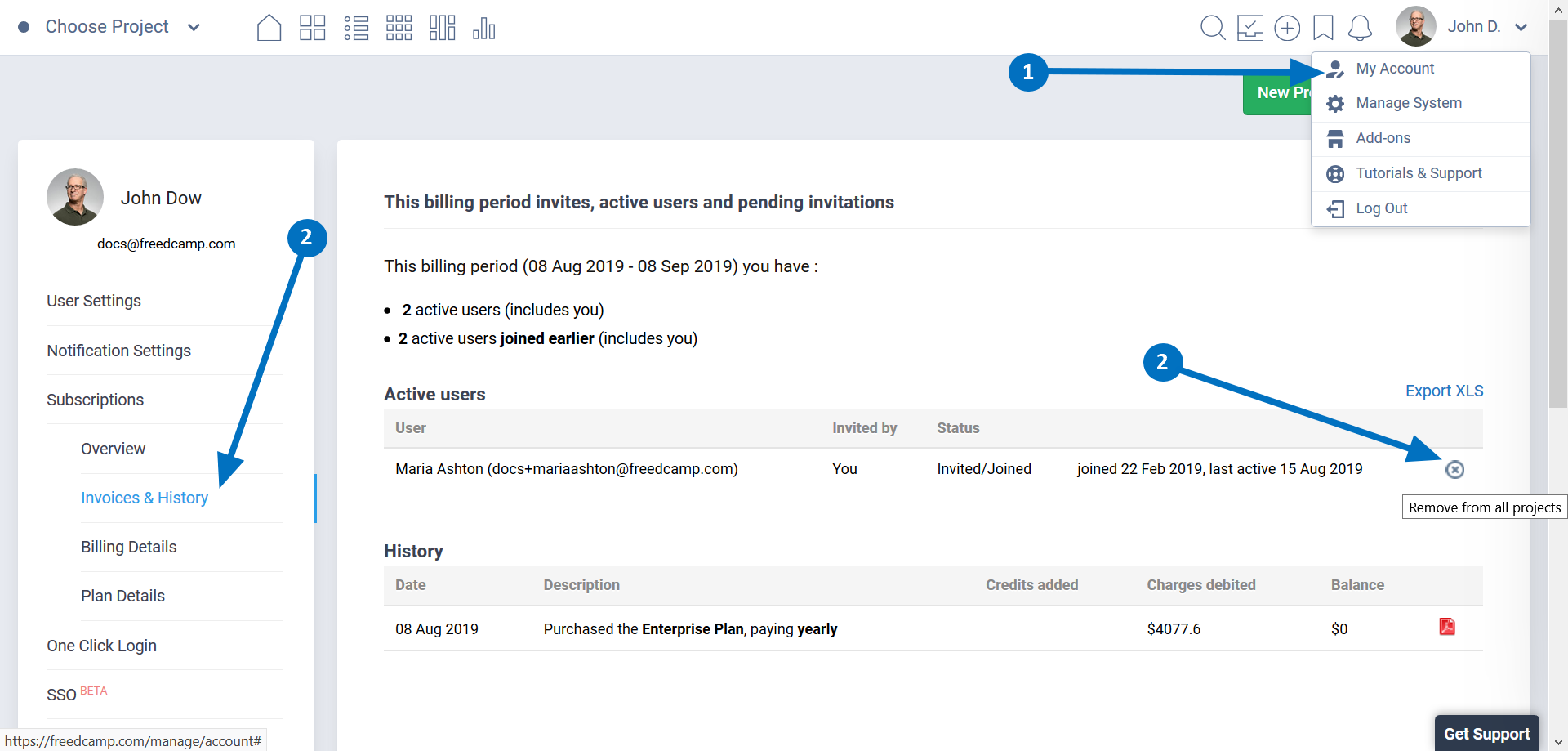Click the notifications bell icon

pyautogui.click(x=1360, y=28)
